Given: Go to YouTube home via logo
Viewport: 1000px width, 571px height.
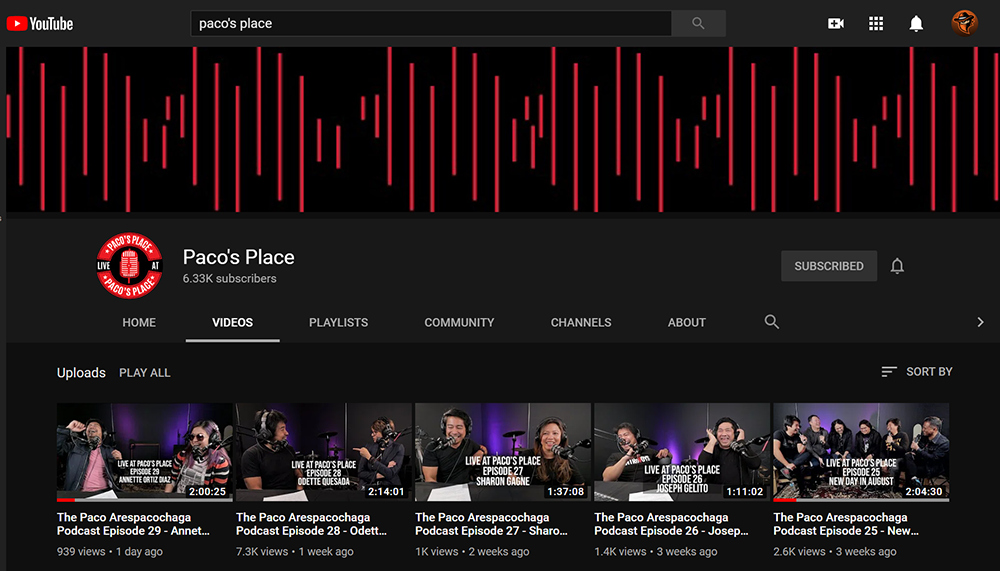Looking at the screenshot, I should click(x=40, y=24).
